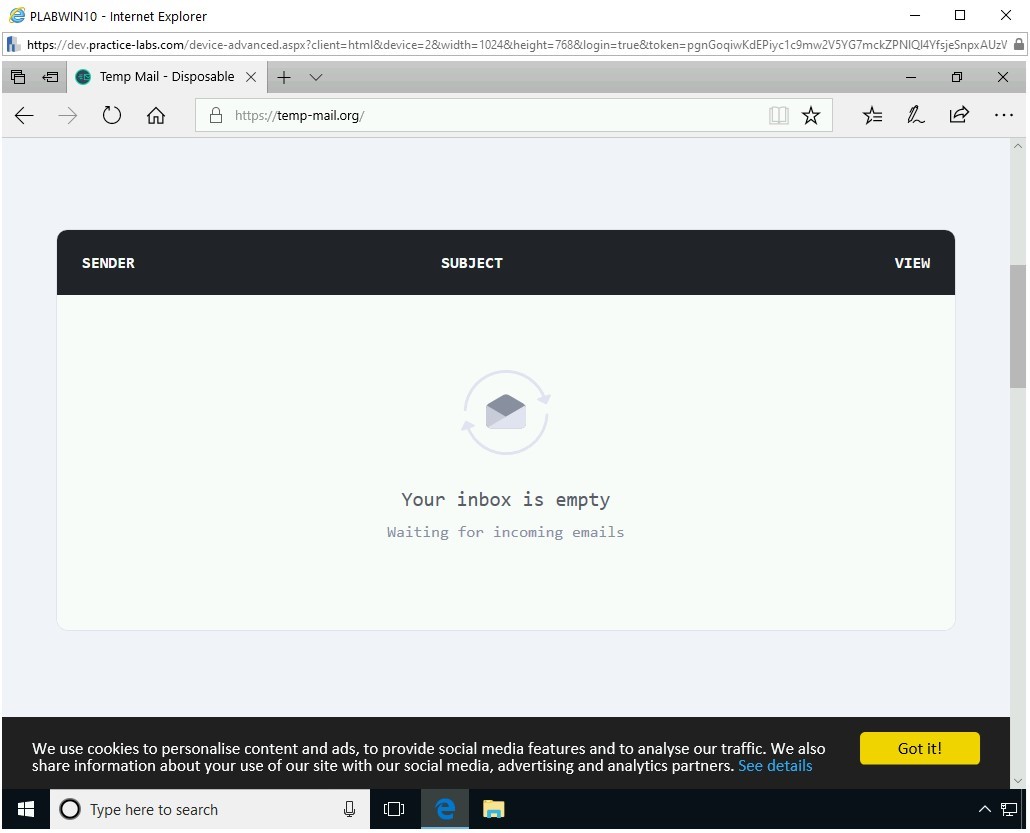1030x833 pixels.
Task: Activate the search microphone in the taskbar
Action: 348,809
